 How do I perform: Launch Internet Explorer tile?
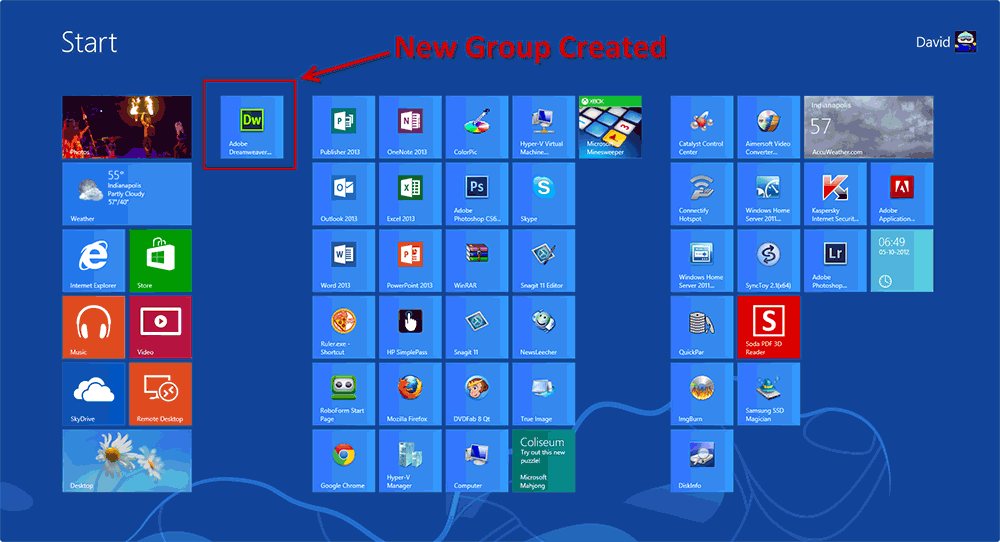click(94, 261)
